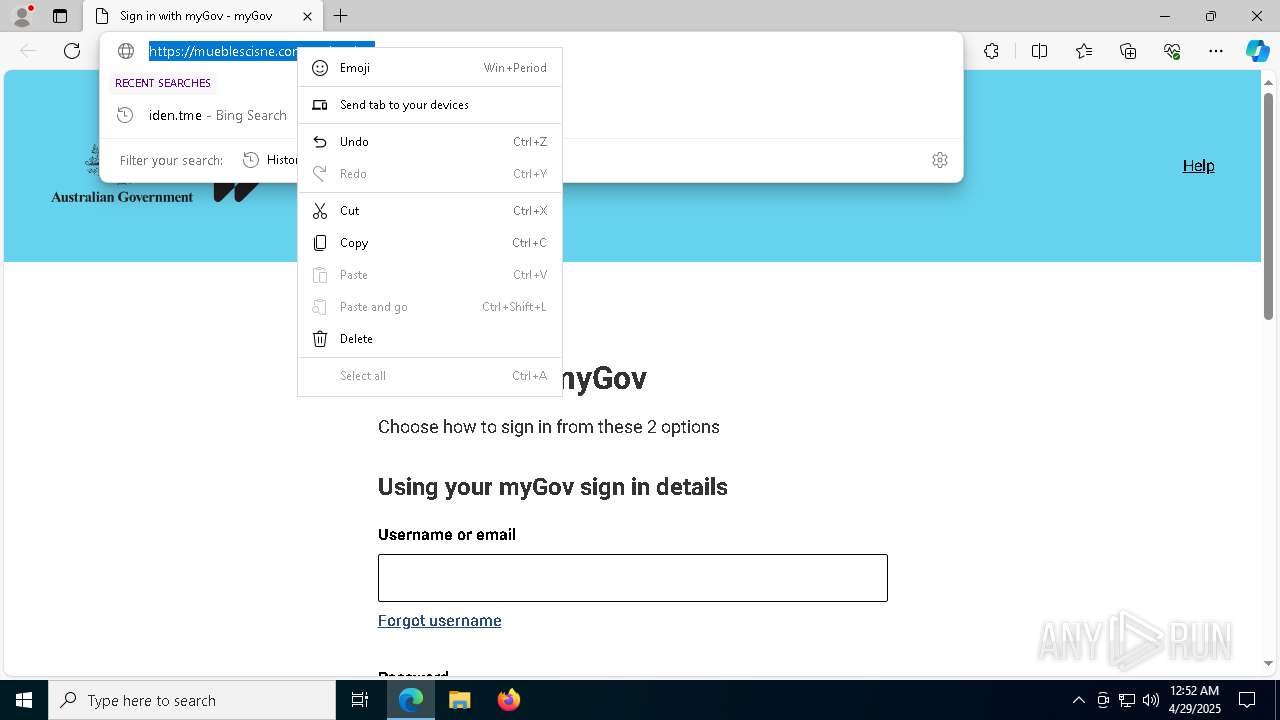The width and height of the screenshot is (1280, 720).
Task: Select Copy in the context menu
Action: pos(430,243)
